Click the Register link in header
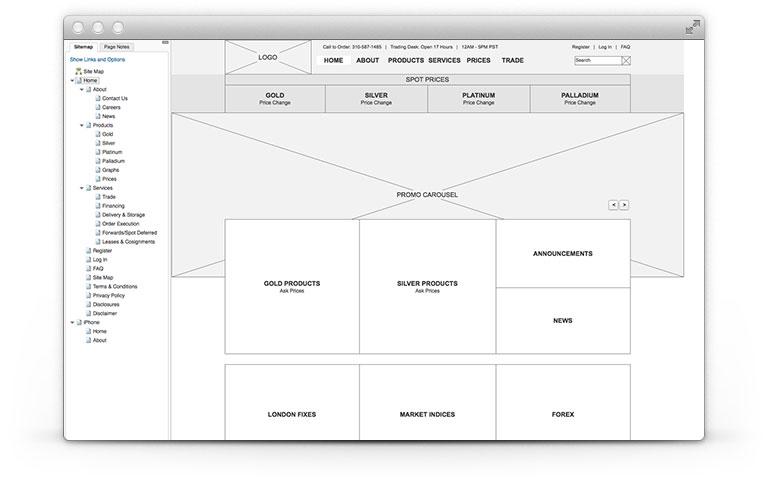This screenshot has height=480, width=768. click(x=581, y=47)
